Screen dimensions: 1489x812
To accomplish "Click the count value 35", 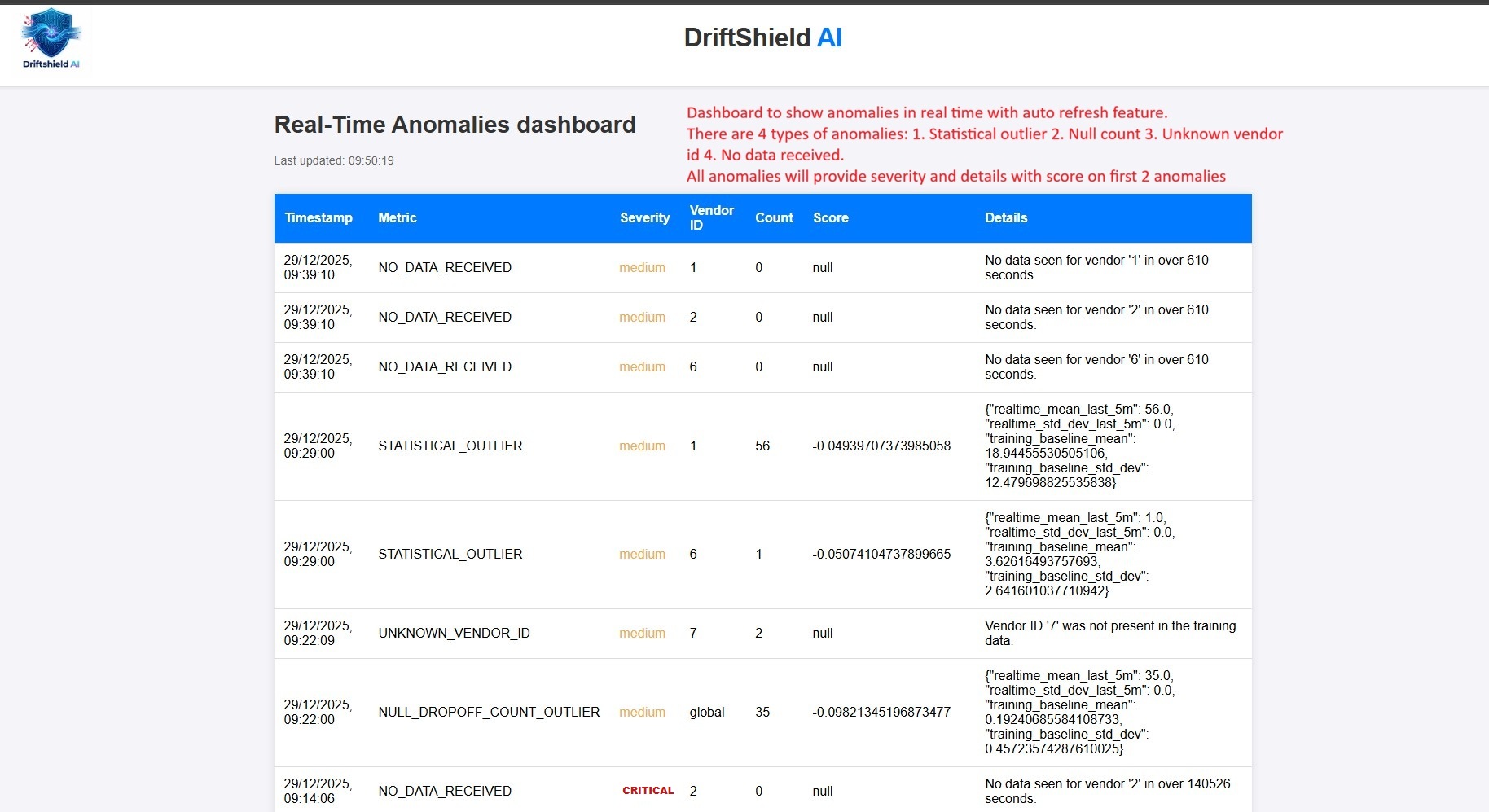I will pos(762,712).
